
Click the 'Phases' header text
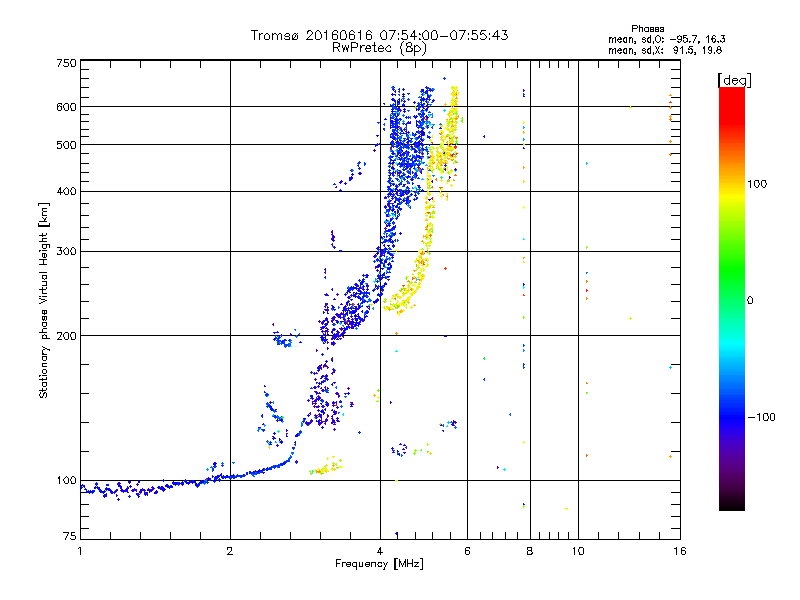coord(647,29)
